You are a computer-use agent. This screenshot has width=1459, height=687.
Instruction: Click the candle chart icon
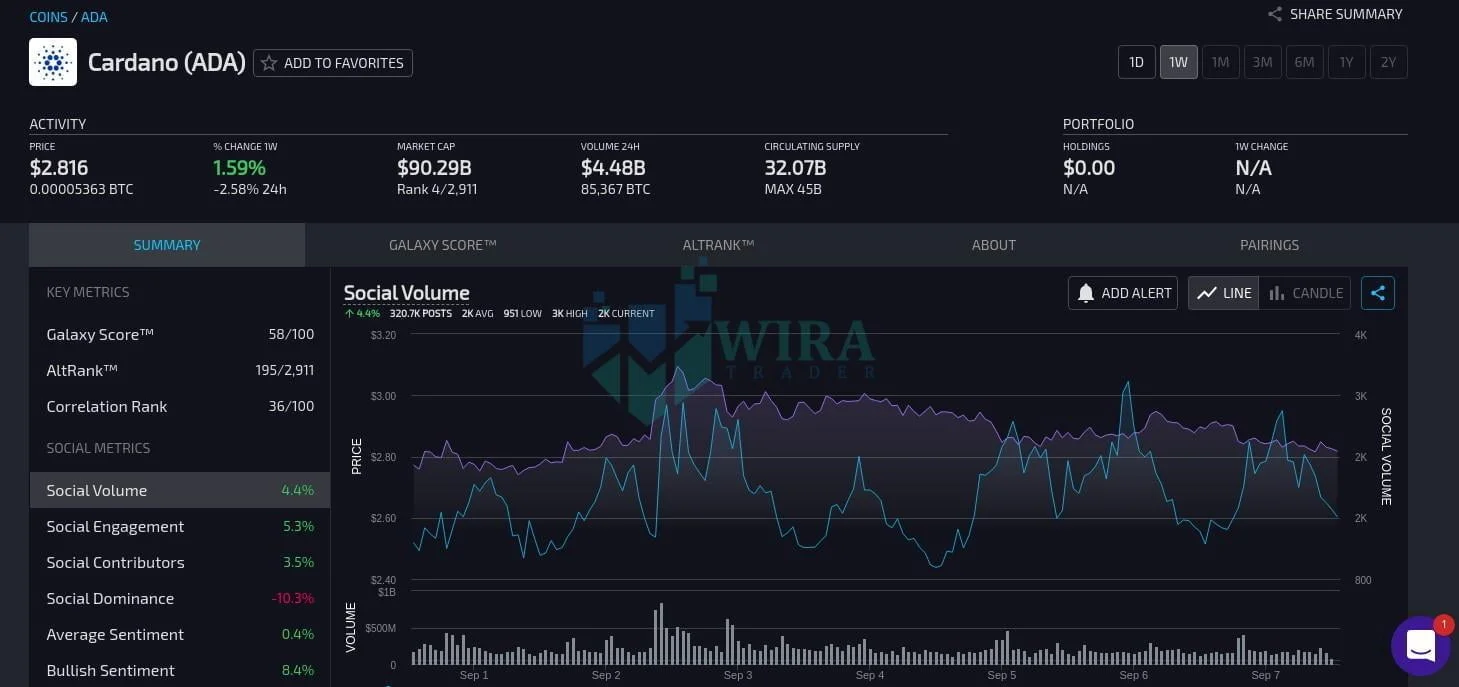(x=1277, y=293)
